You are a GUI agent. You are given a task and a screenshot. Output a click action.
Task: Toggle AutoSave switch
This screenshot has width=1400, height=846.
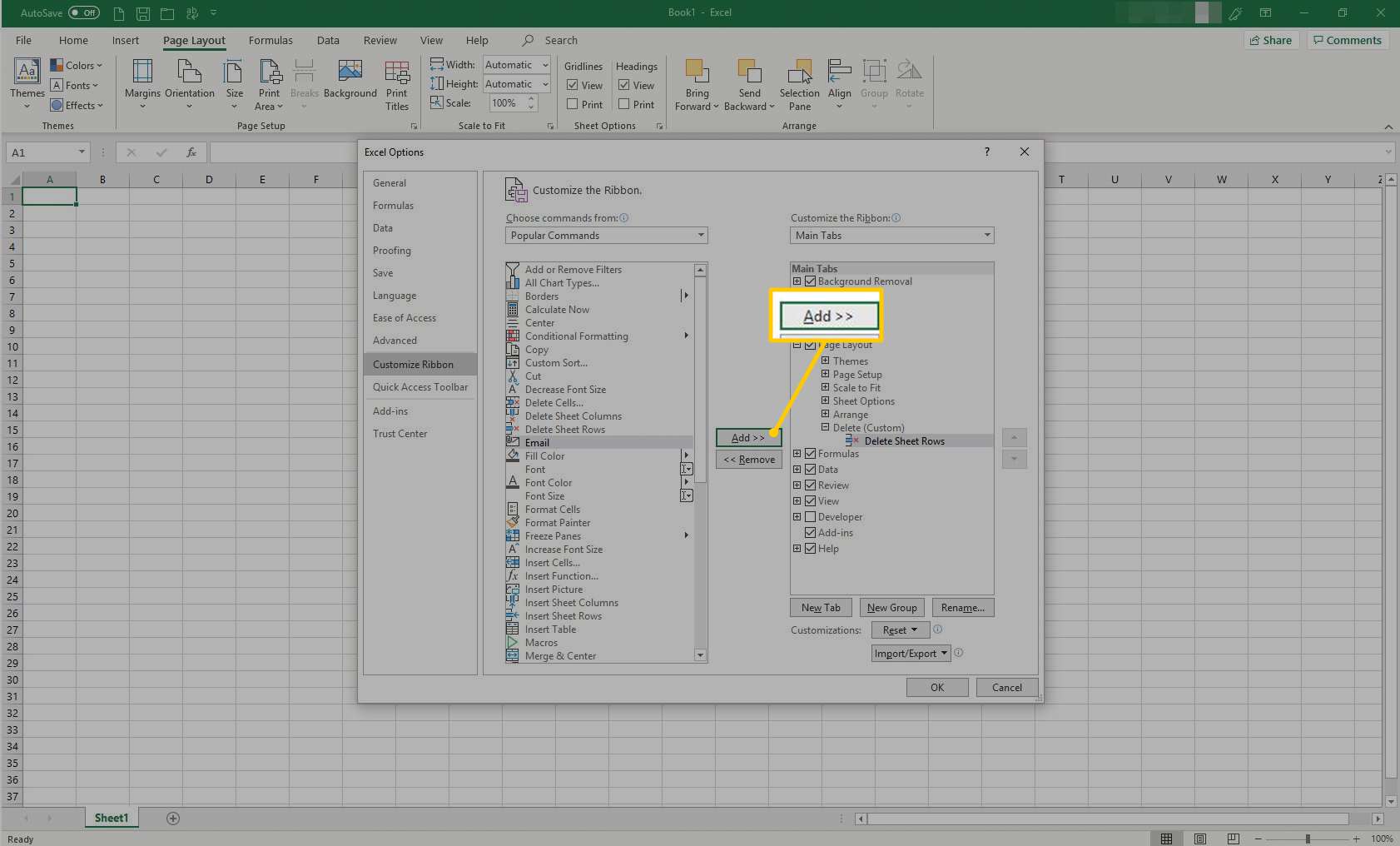click(x=84, y=12)
